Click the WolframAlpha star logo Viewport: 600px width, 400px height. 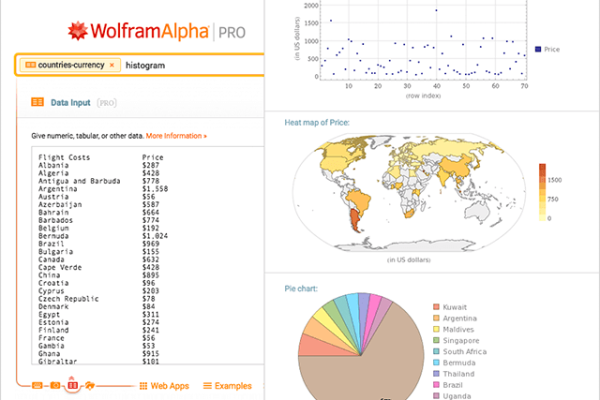coord(77,30)
